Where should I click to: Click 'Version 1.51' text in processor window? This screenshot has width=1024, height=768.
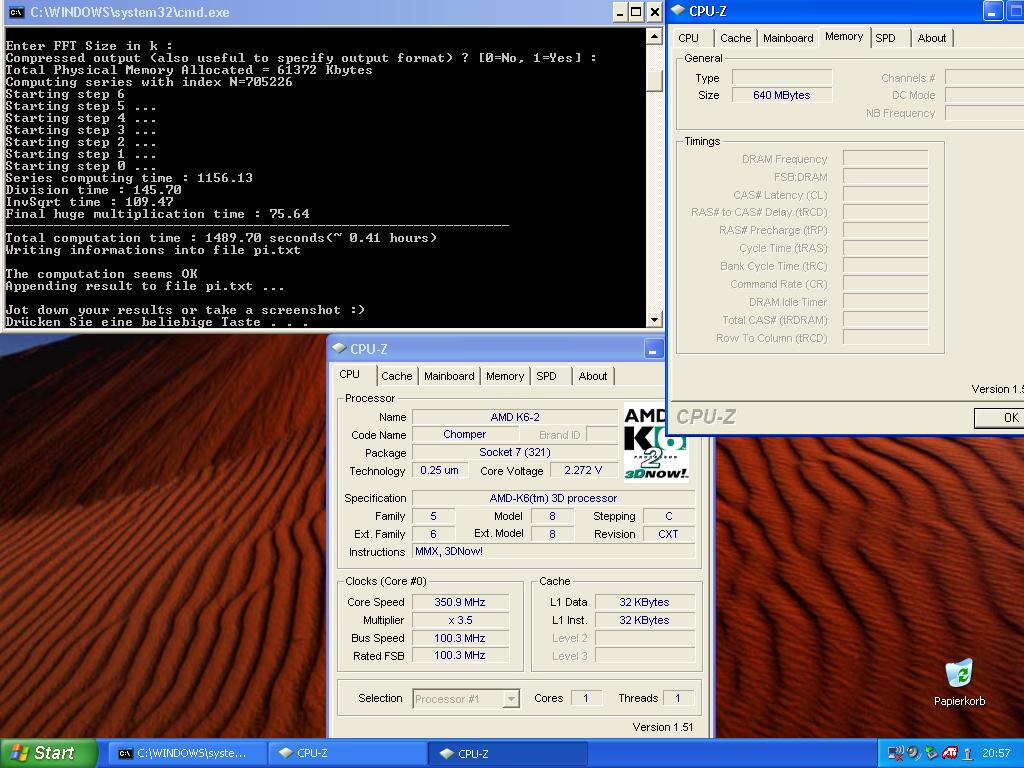(x=663, y=727)
